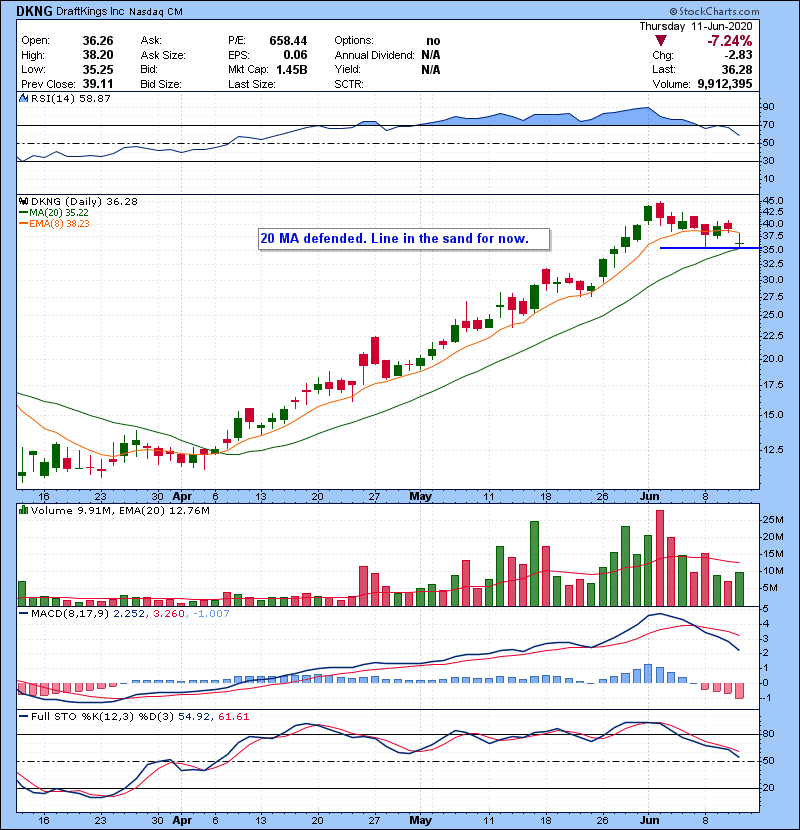
Task: Click the Open value 36.26
Action: 98,41
